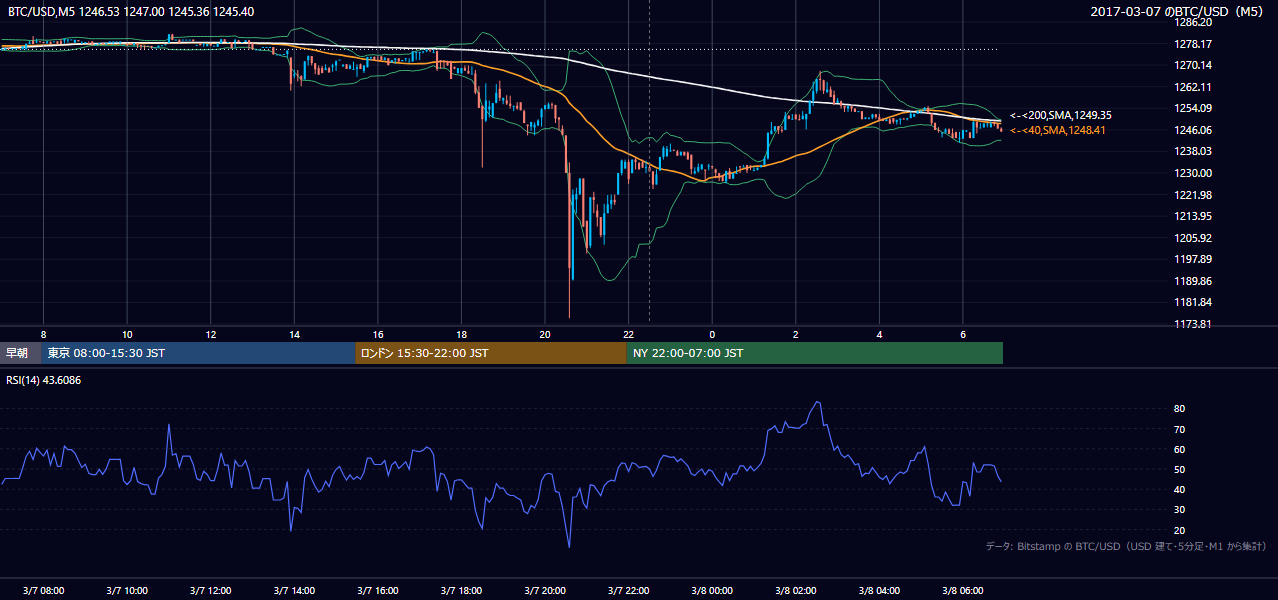
Task: Click RSI axis level 70
Action: point(1179,429)
